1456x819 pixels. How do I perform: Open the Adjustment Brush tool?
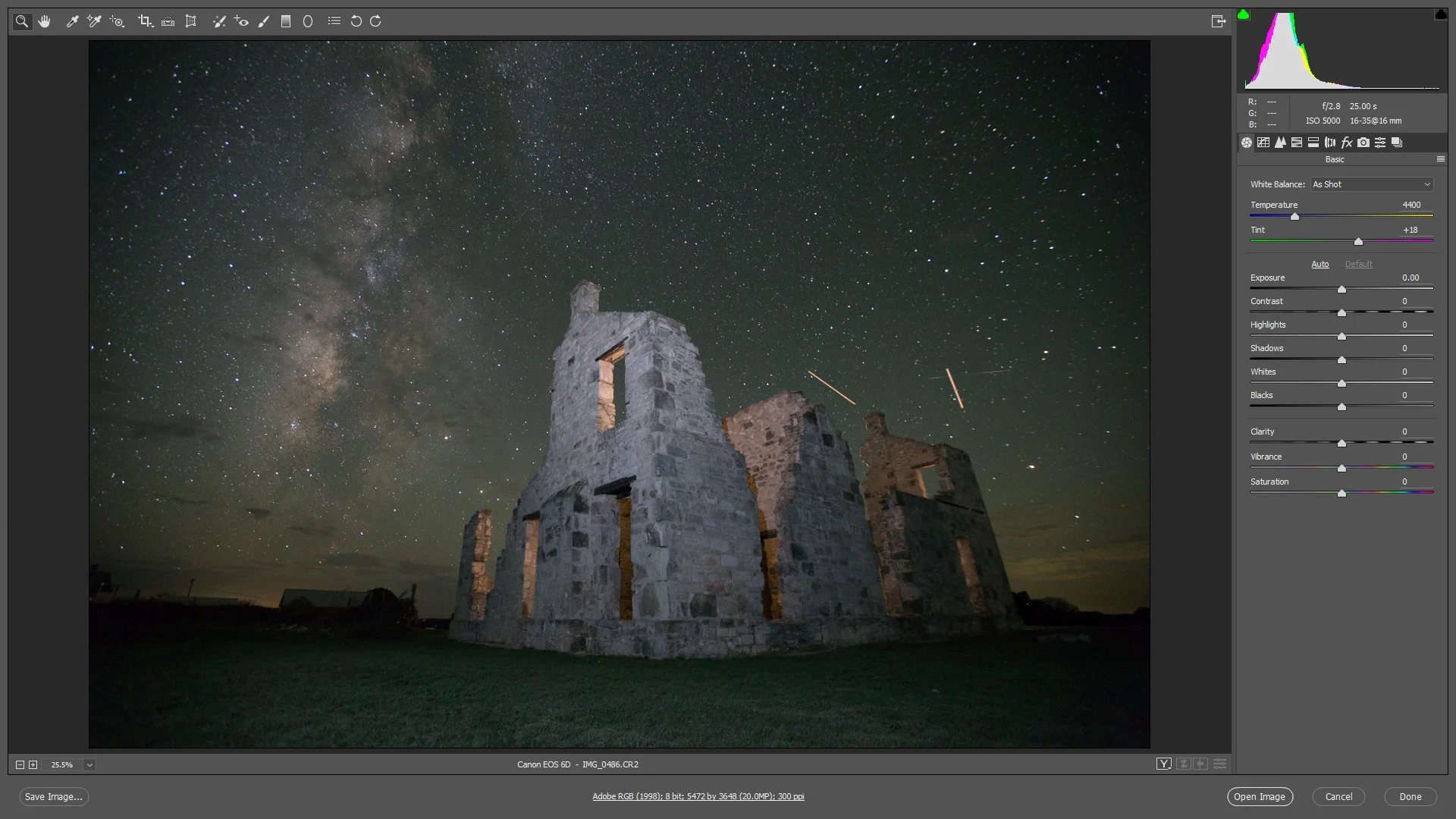pyautogui.click(x=263, y=21)
